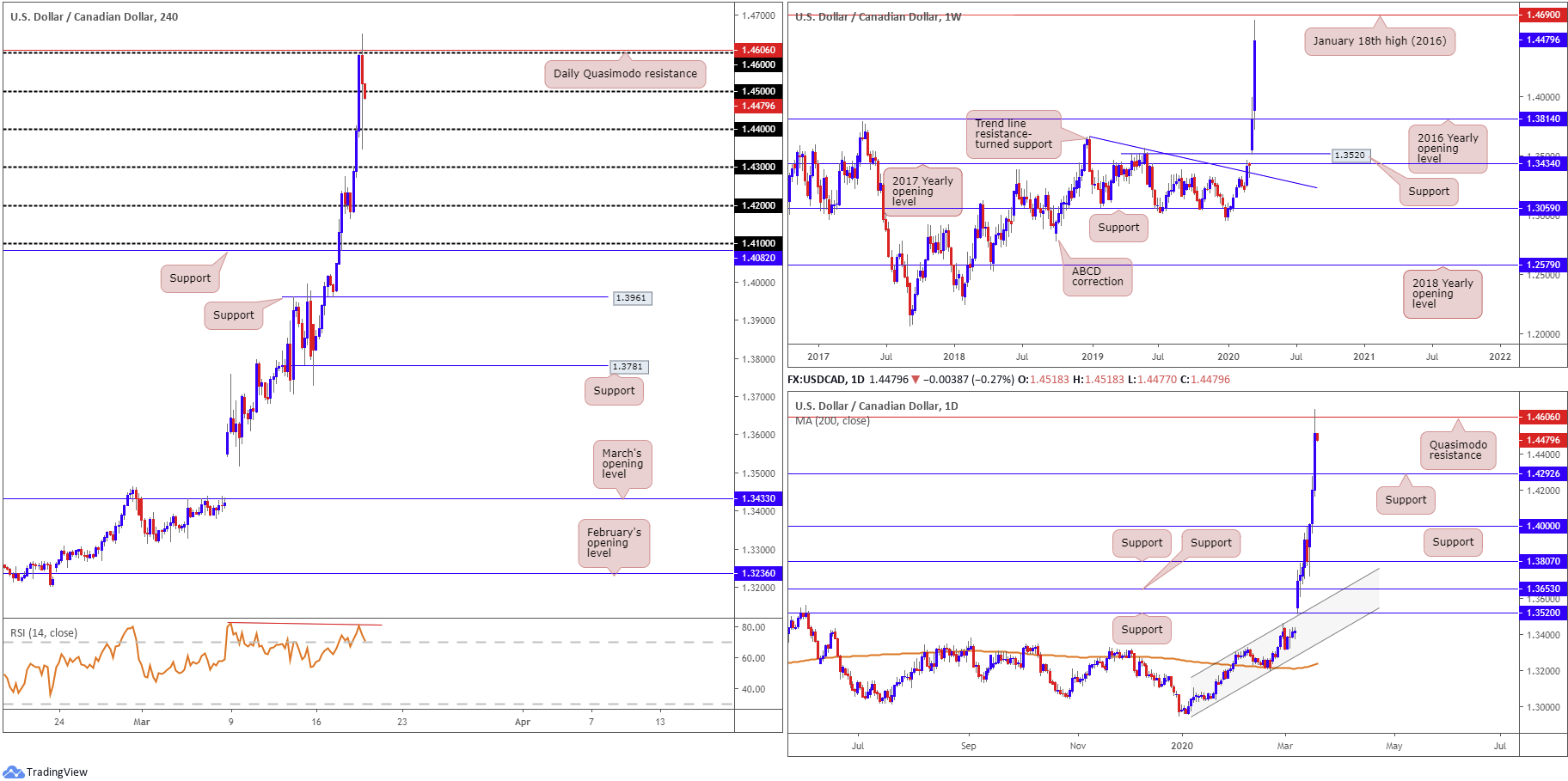Click the MA (200, close) indicator label

click(832, 421)
